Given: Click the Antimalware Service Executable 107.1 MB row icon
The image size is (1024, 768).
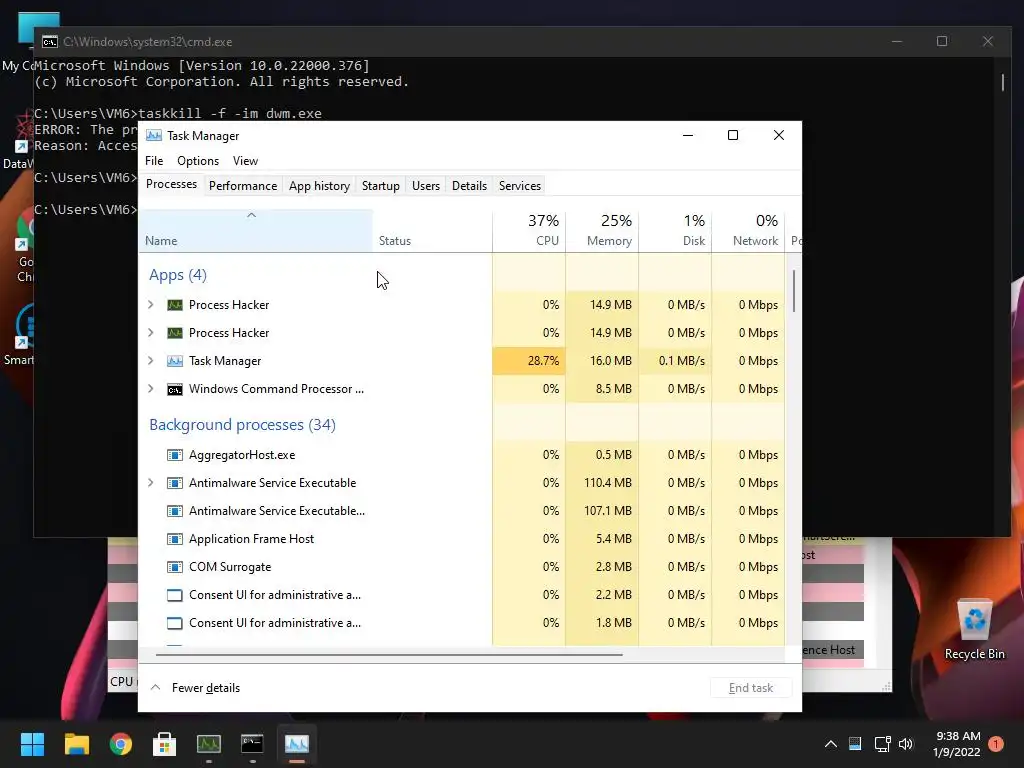Looking at the screenshot, I should [x=174, y=511].
